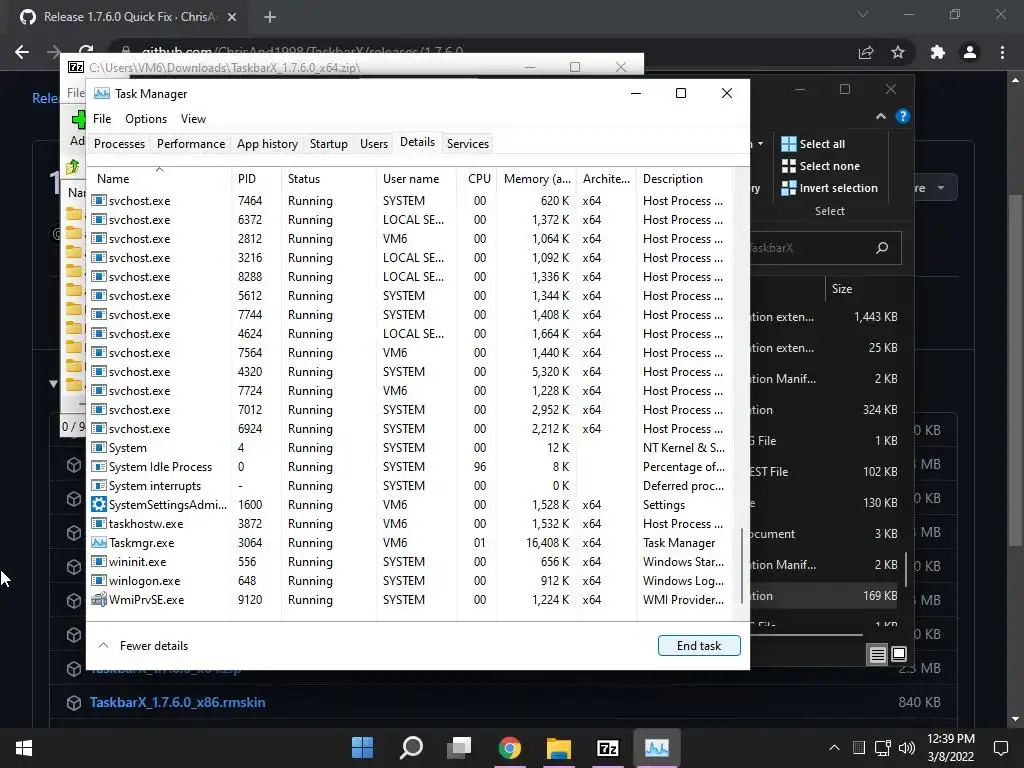This screenshot has width=1024, height=768.
Task: Open taskbar Search magnifier
Action: point(411,748)
